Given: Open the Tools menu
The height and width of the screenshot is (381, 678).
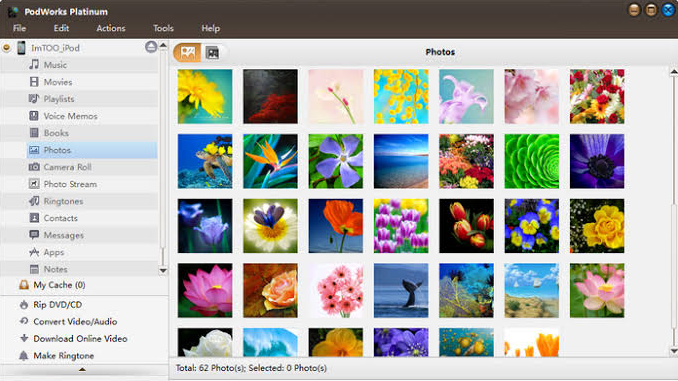Looking at the screenshot, I should (163, 28).
